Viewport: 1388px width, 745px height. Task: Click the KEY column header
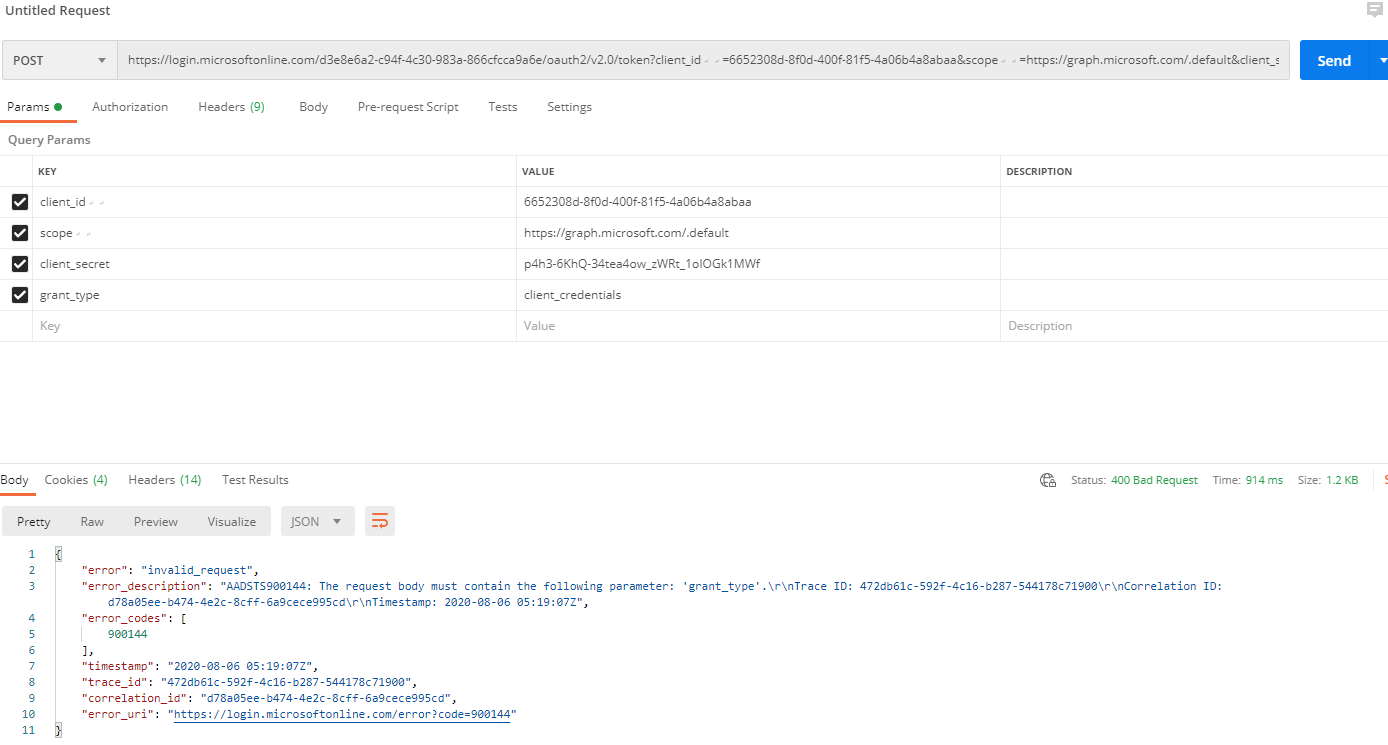pyautogui.click(x=47, y=172)
